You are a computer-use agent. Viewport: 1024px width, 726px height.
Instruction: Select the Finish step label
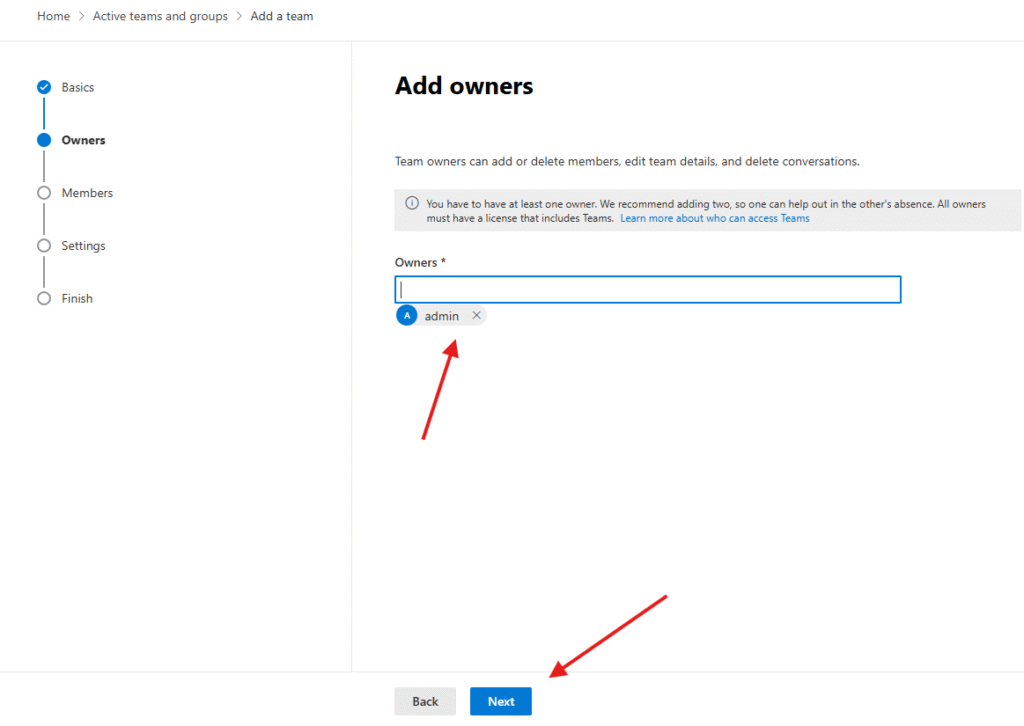coord(77,299)
